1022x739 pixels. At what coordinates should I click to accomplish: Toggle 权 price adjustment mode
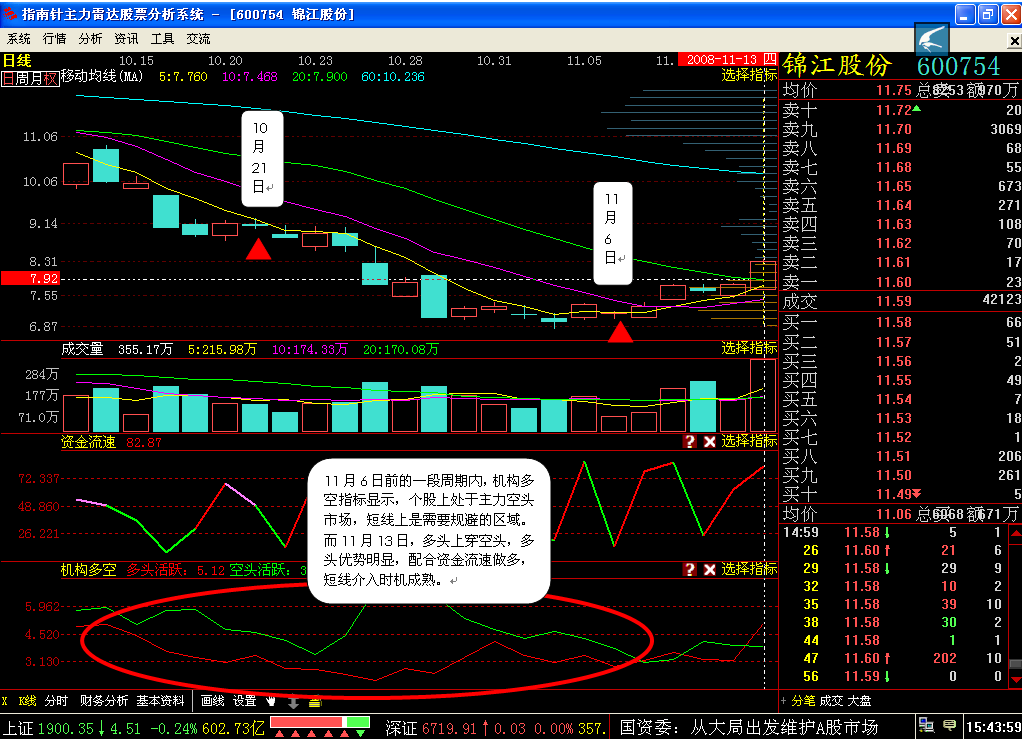coord(50,78)
